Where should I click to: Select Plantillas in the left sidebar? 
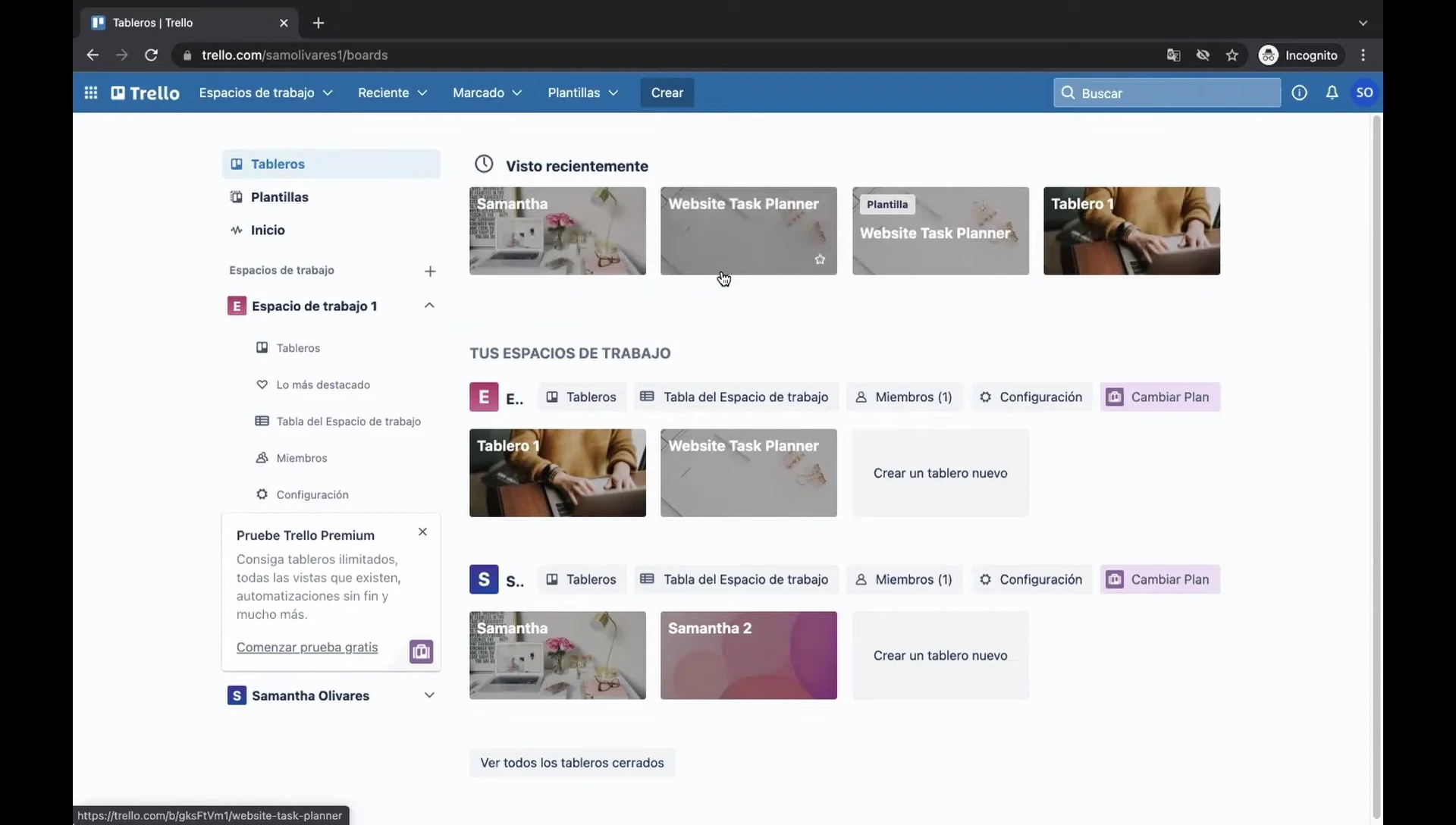(331, 197)
